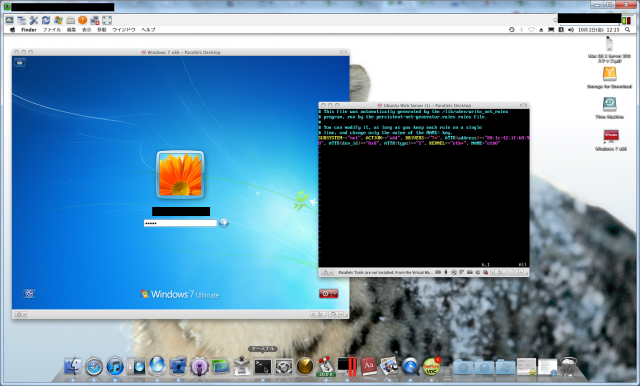The image size is (640, 386).
Task: Open Podcast Producer icon in the Dock
Action: tap(199, 366)
